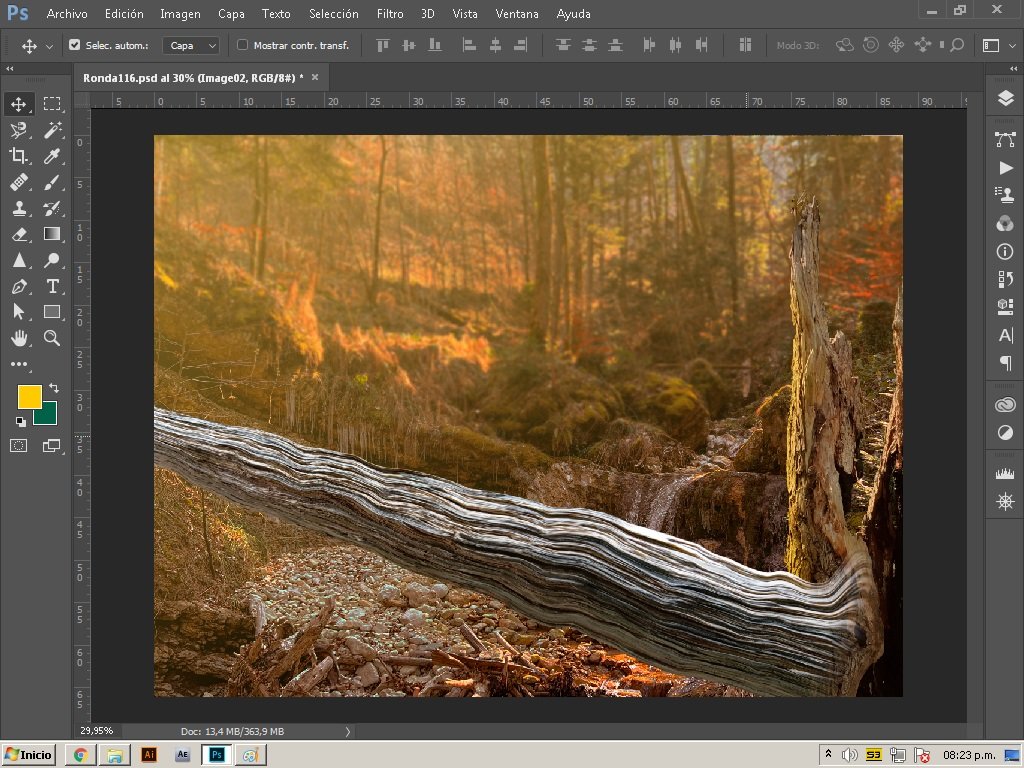Align horizontal centers of layers

[495, 45]
